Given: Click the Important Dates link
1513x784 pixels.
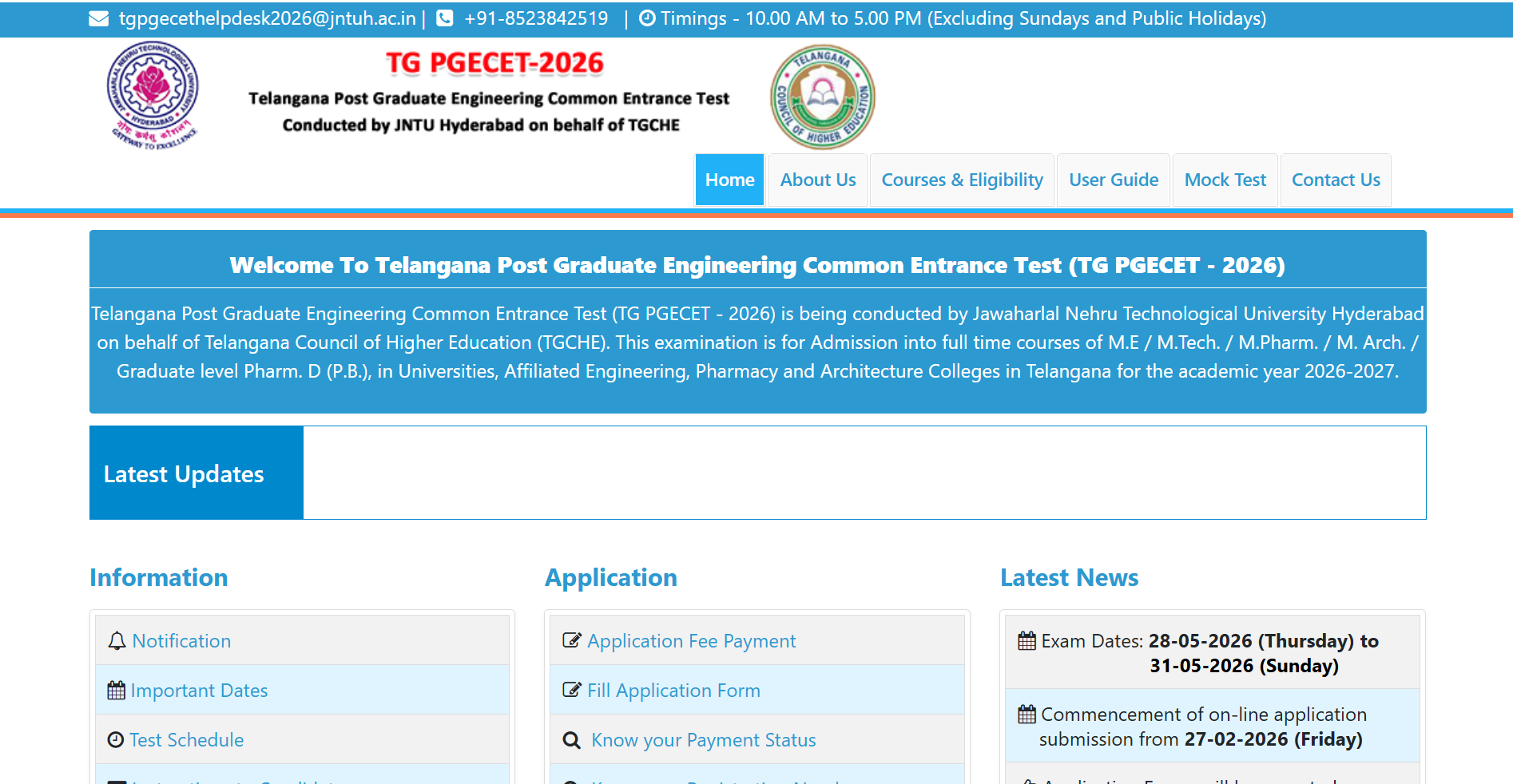Looking at the screenshot, I should (x=199, y=690).
